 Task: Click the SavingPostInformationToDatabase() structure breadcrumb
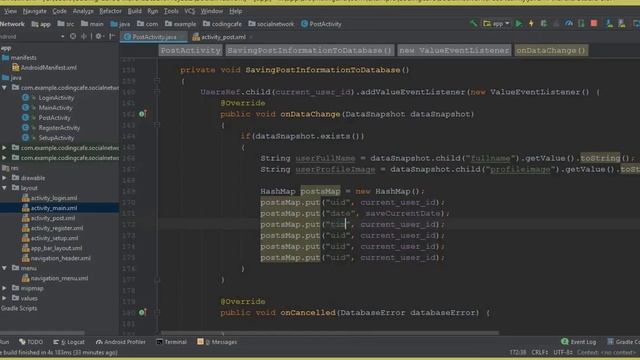point(309,51)
